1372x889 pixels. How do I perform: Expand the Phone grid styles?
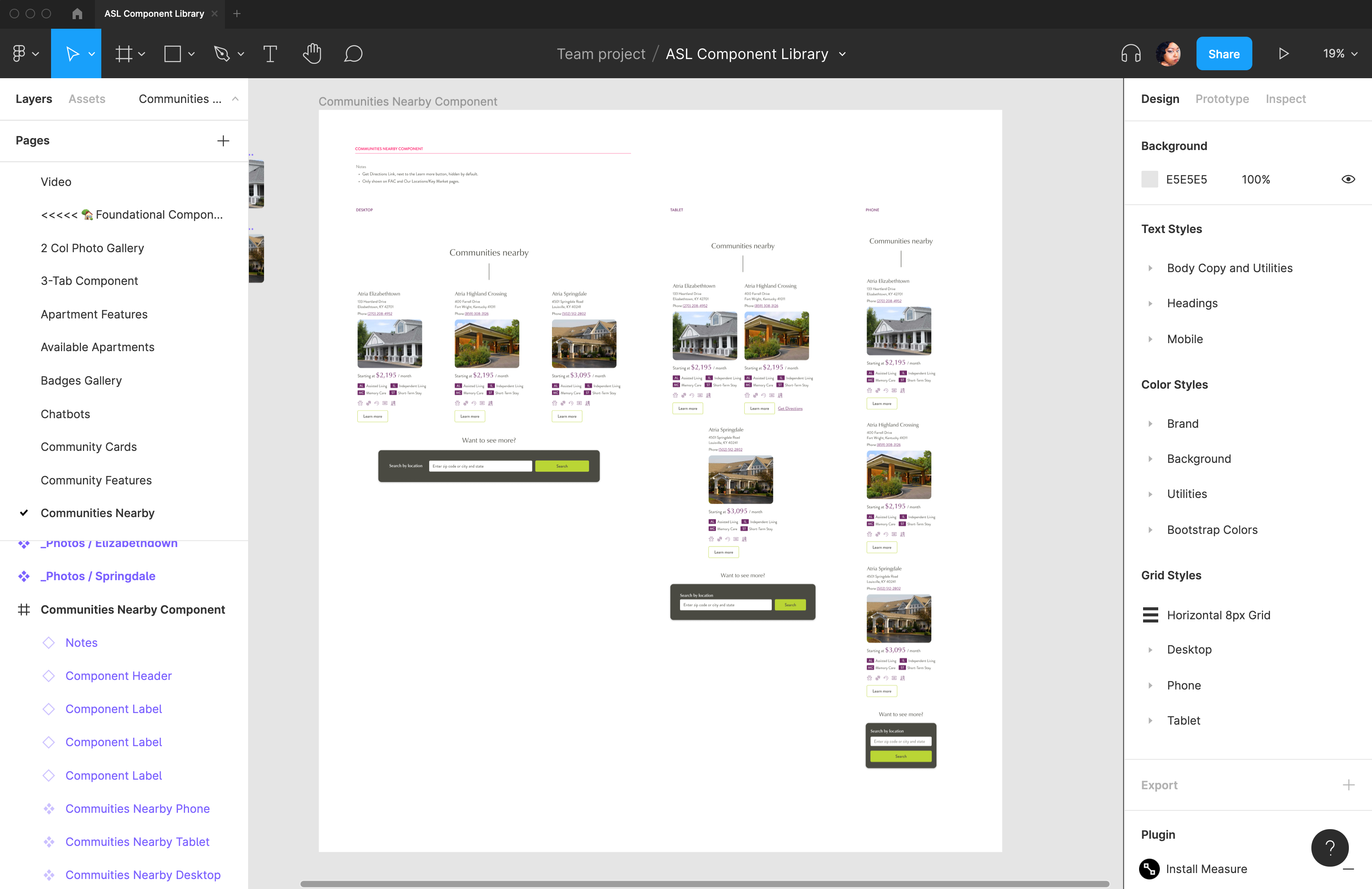coord(1150,686)
